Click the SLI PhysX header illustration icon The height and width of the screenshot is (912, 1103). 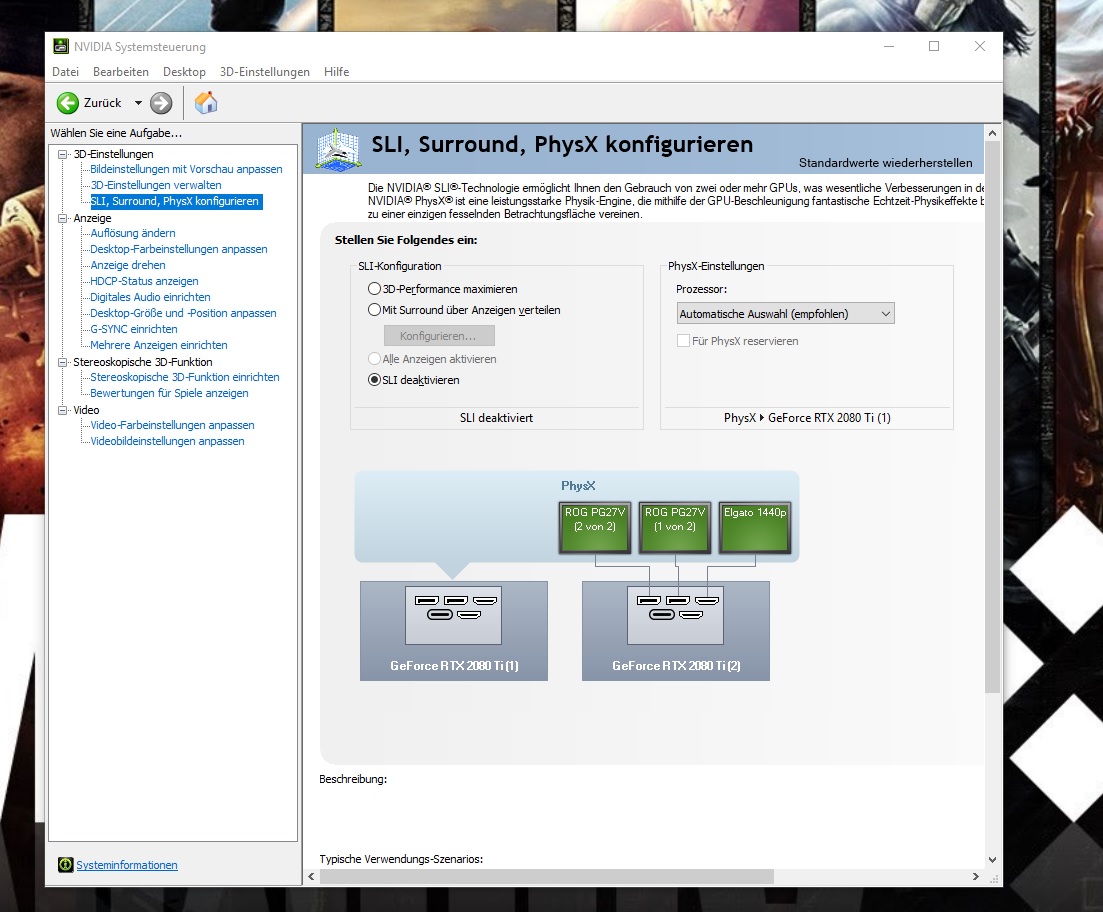coord(338,148)
